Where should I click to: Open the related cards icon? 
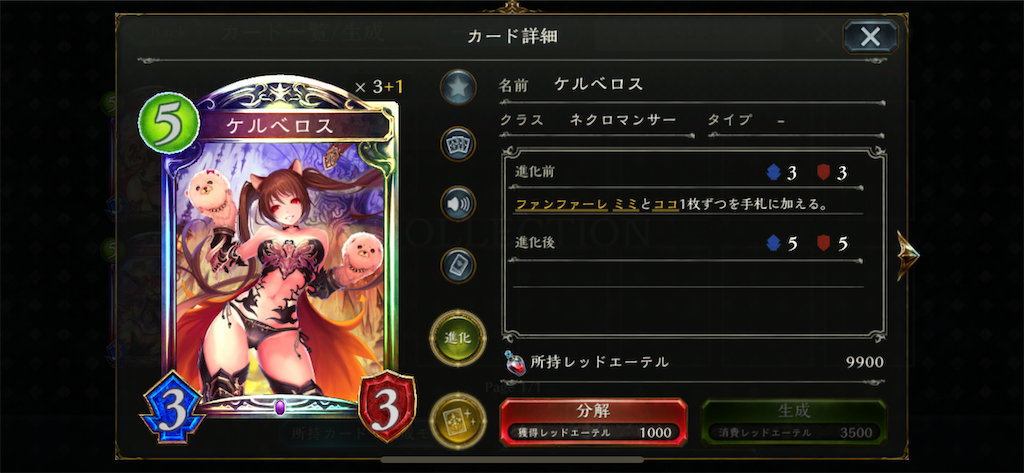458,144
